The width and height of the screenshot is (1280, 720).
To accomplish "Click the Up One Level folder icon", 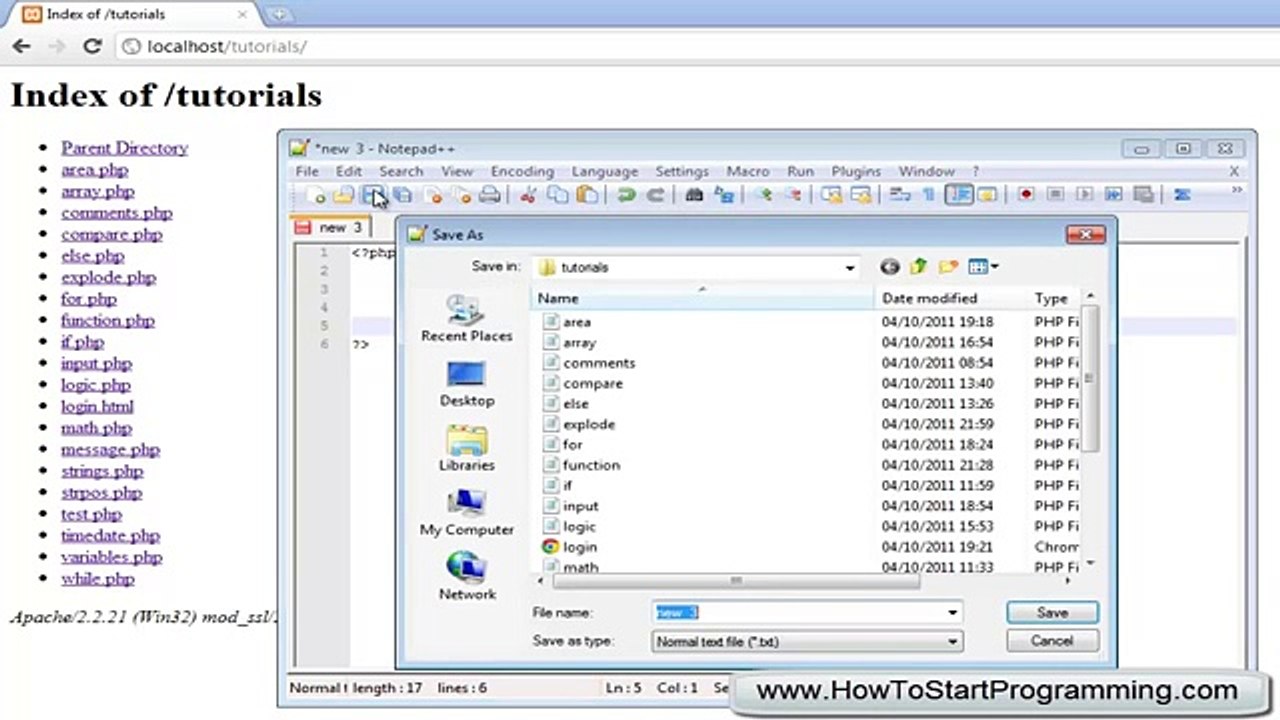I will coord(919,267).
